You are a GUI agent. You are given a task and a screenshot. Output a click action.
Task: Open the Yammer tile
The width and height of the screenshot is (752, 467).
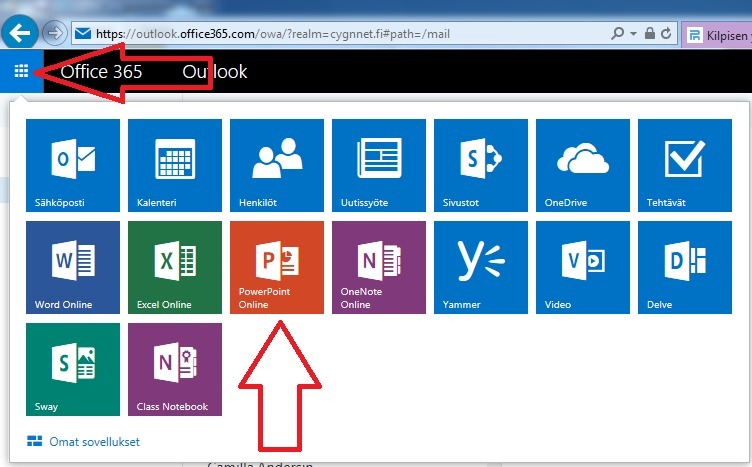(481, 268)
